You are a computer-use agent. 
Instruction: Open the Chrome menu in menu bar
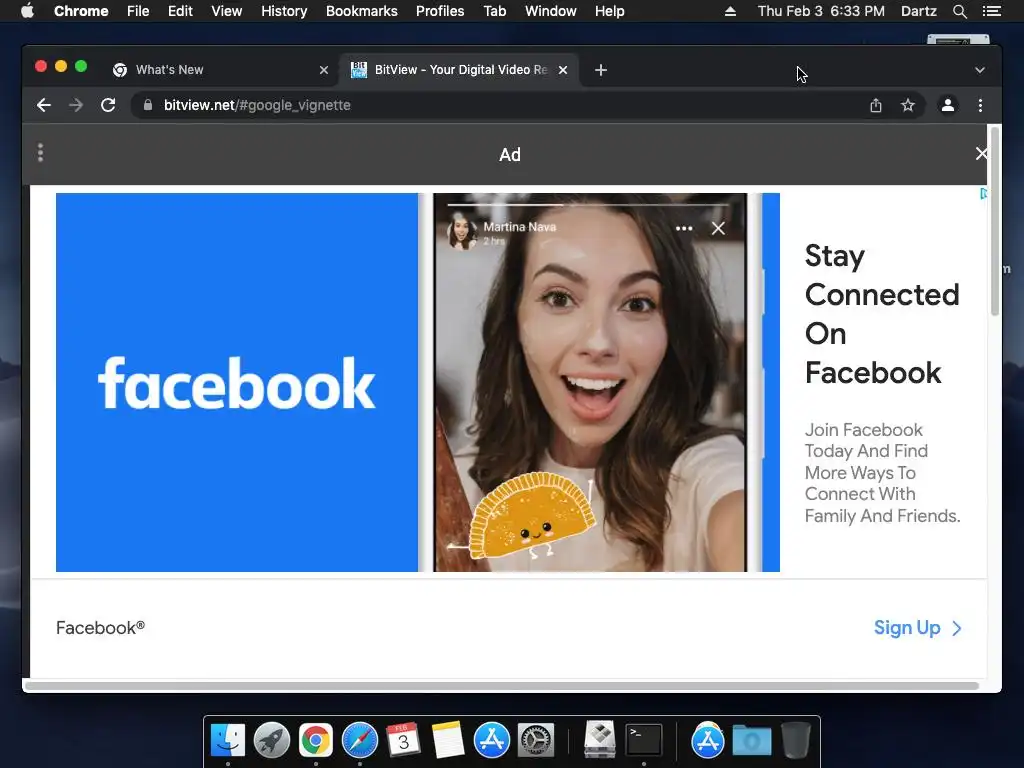coord(81,11)
